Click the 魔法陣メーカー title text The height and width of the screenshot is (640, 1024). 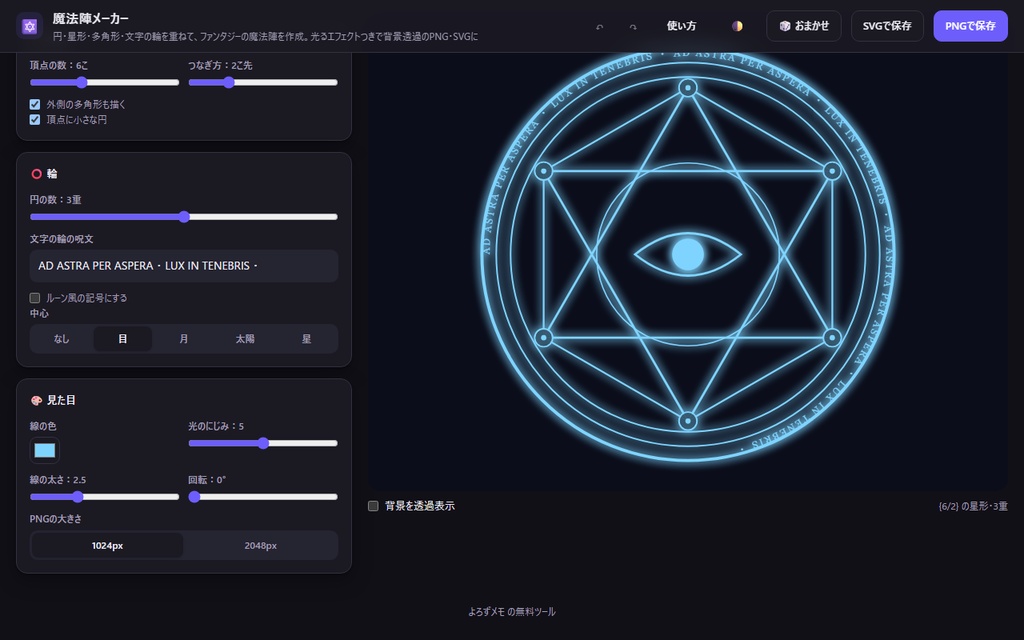point(91,19)
